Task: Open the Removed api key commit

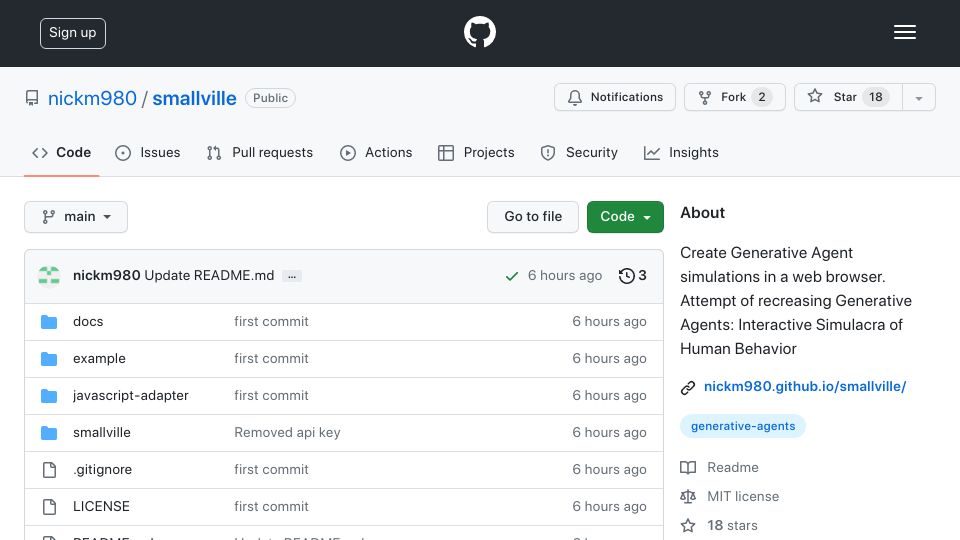Action: (x=287, y=432)
